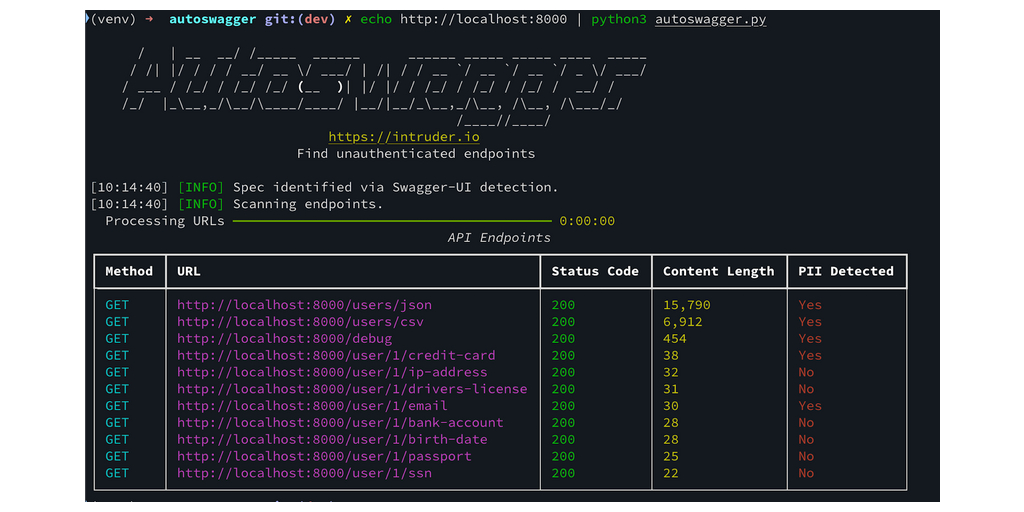
Task: Click the PII Detected column header
Action: (x=846, y=271)
